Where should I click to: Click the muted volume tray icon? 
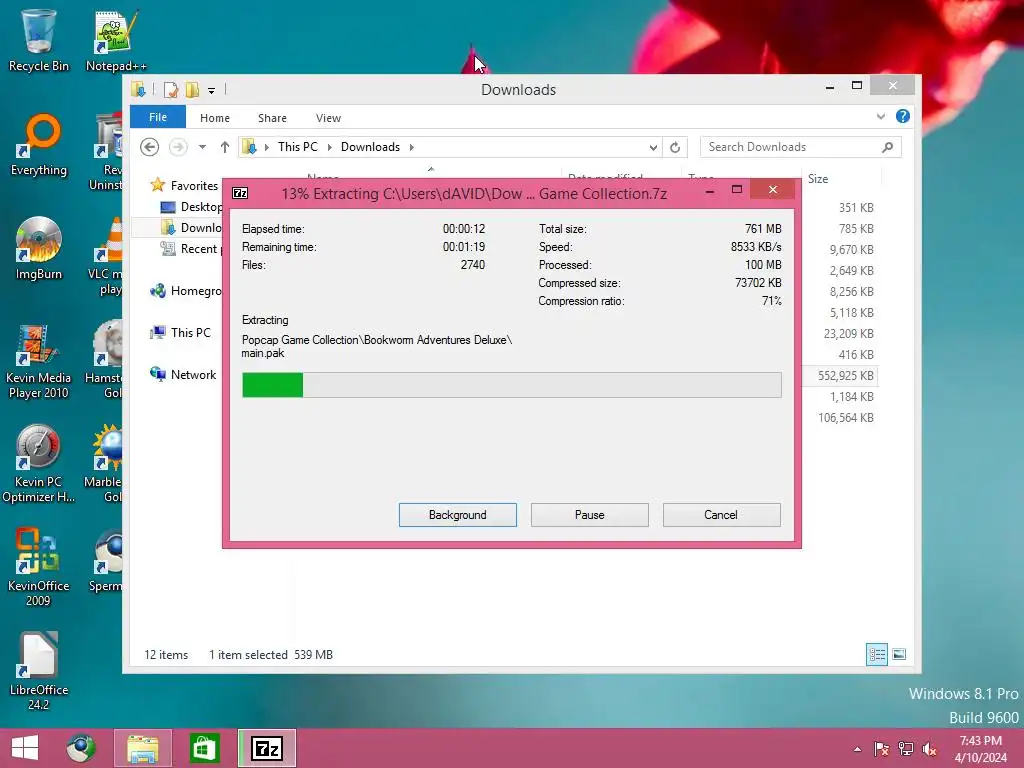[x=929, y=749]
